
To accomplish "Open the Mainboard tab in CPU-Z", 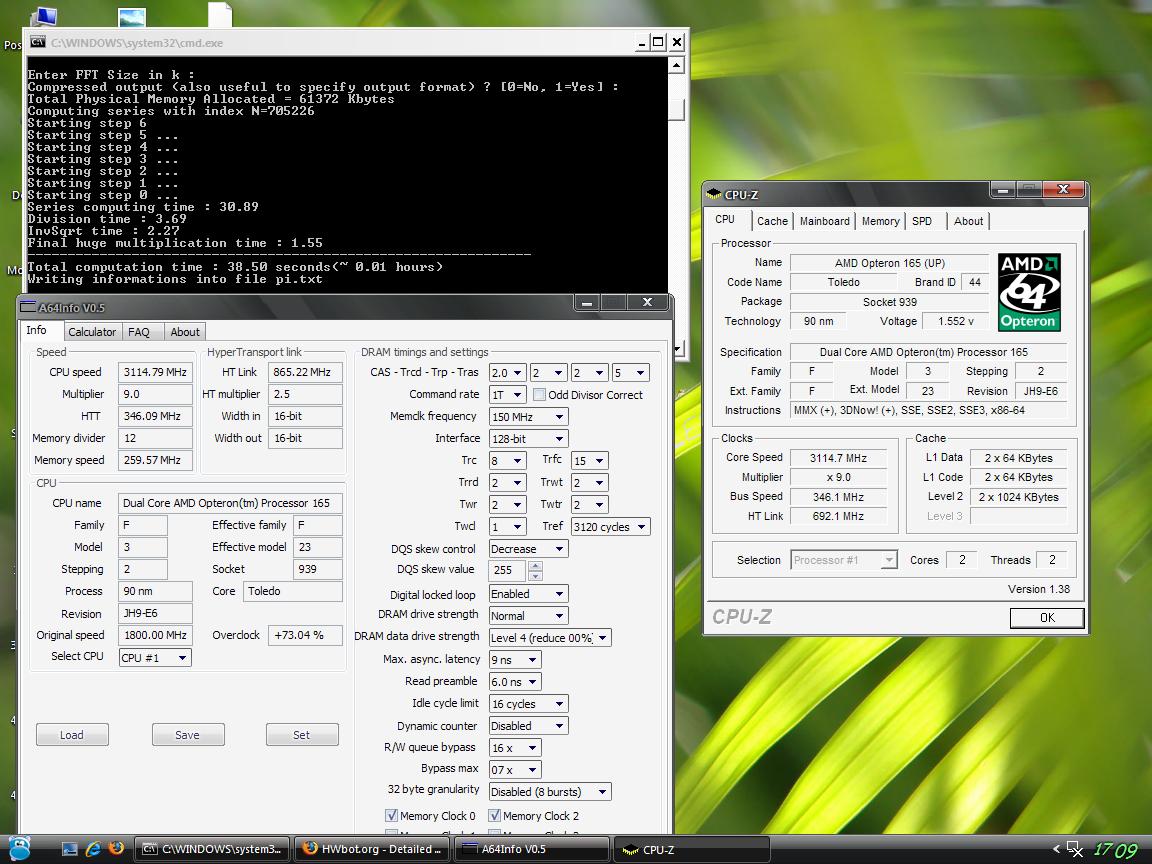I will [824, 220].
